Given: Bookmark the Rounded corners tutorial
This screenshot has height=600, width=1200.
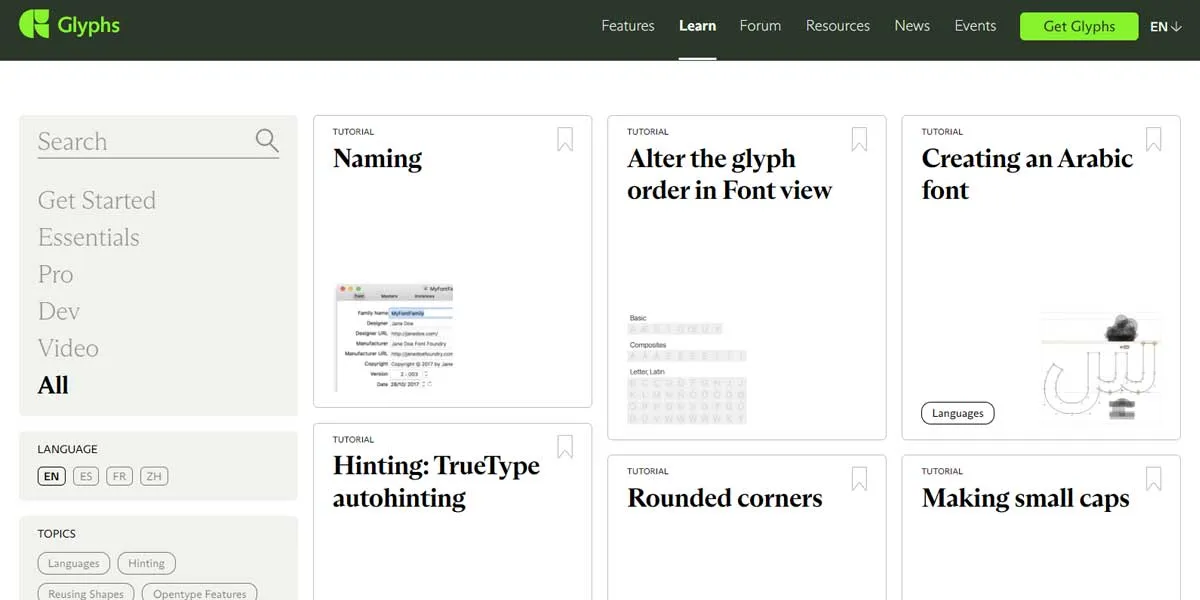Looking at the screenshot, I should point(859,478).
